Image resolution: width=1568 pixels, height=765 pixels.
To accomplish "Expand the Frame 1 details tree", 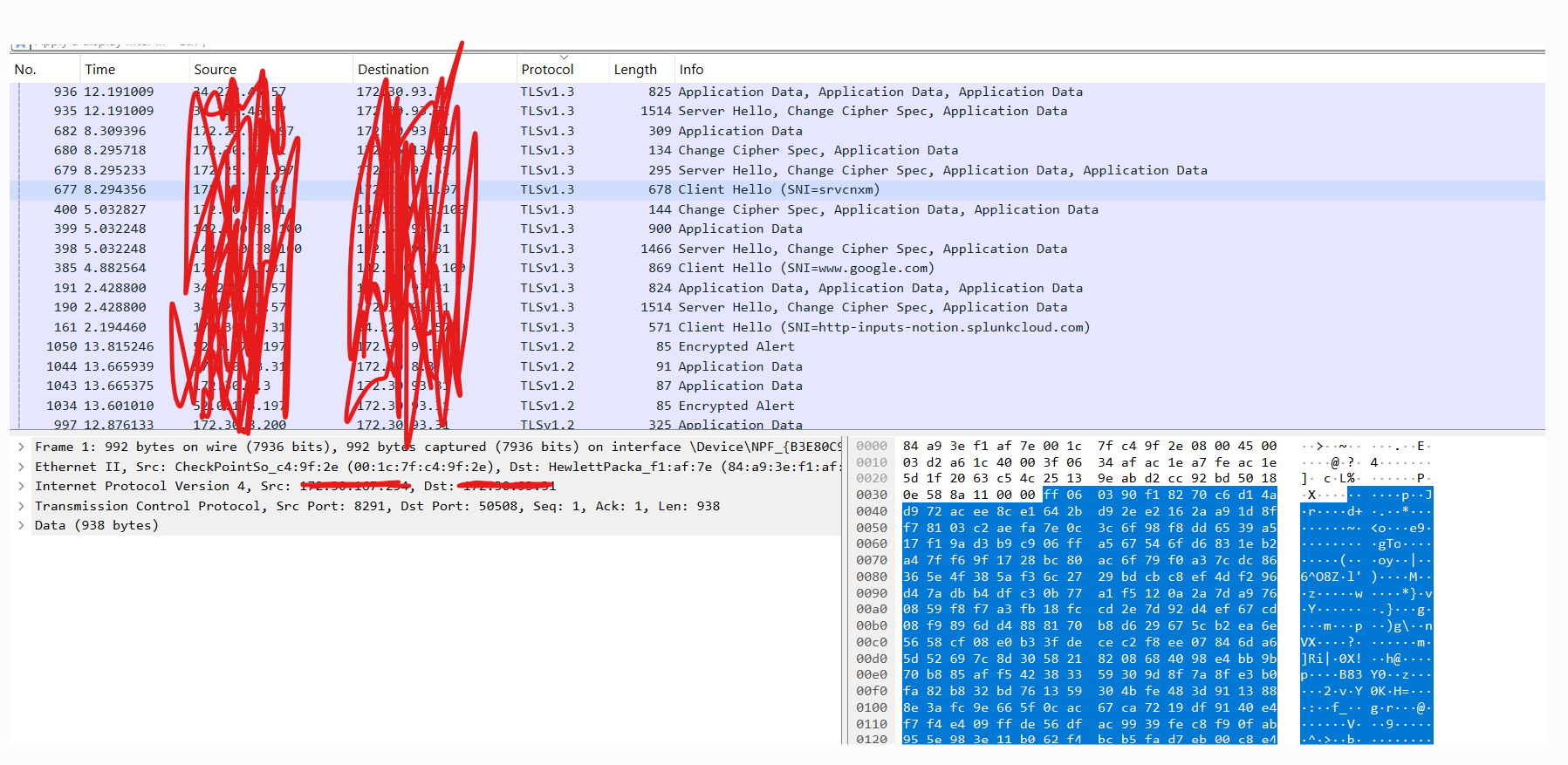I will coord(21,447).
